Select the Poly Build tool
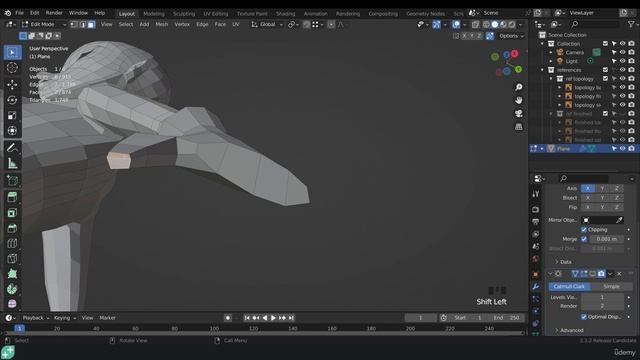640x360 pixels. coord(12,274)
